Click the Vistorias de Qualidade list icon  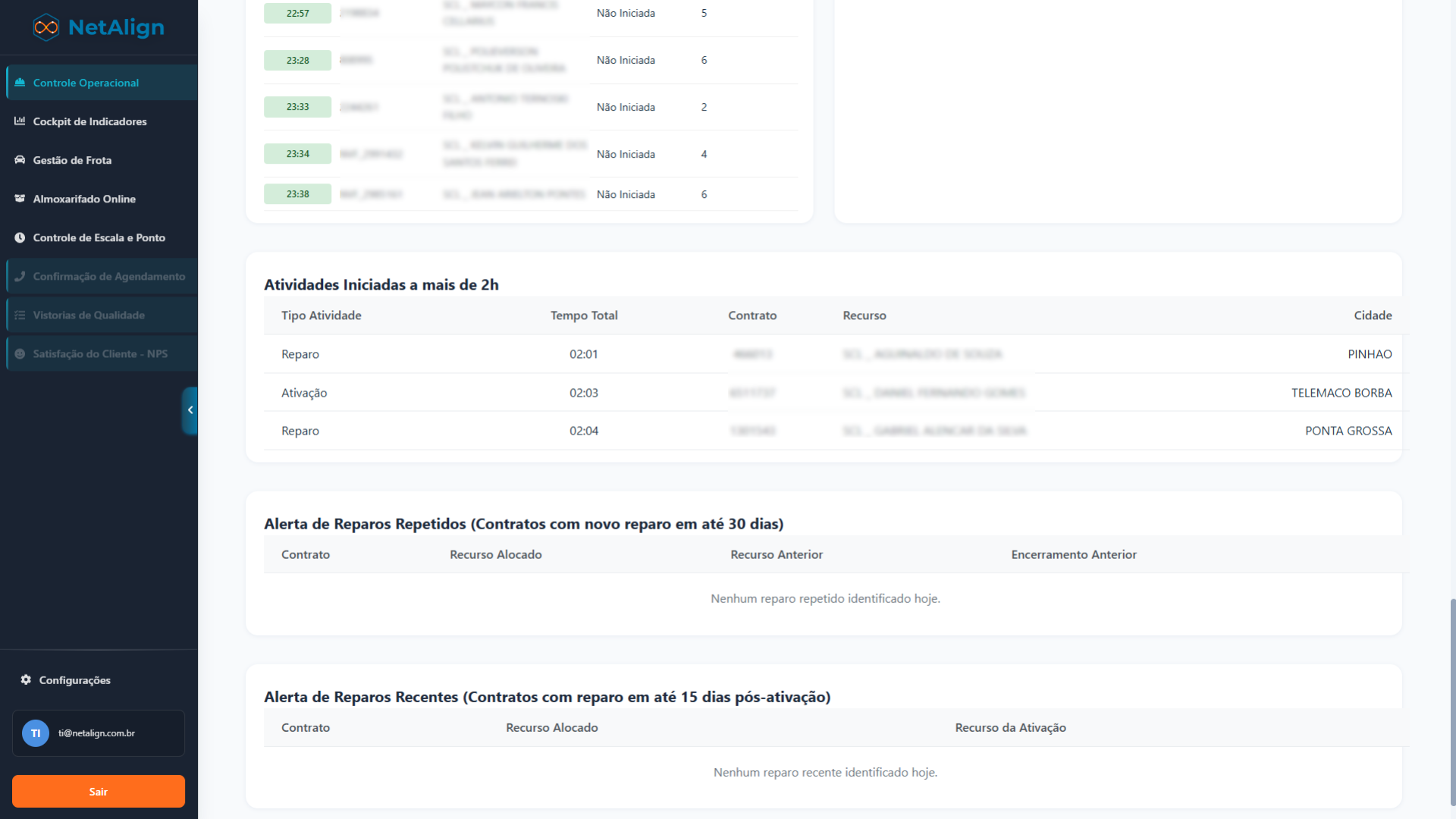[x=20, y=315]
